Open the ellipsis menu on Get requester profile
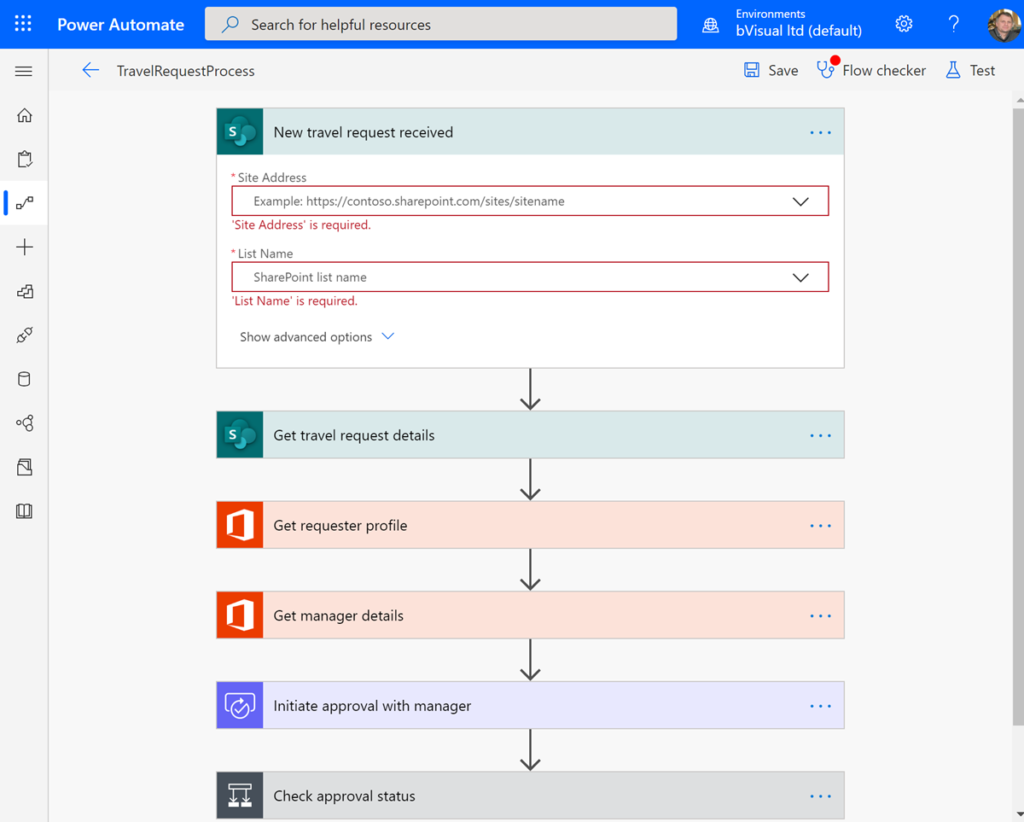This screenshot has height=822, width=1024. click(819, 525)
